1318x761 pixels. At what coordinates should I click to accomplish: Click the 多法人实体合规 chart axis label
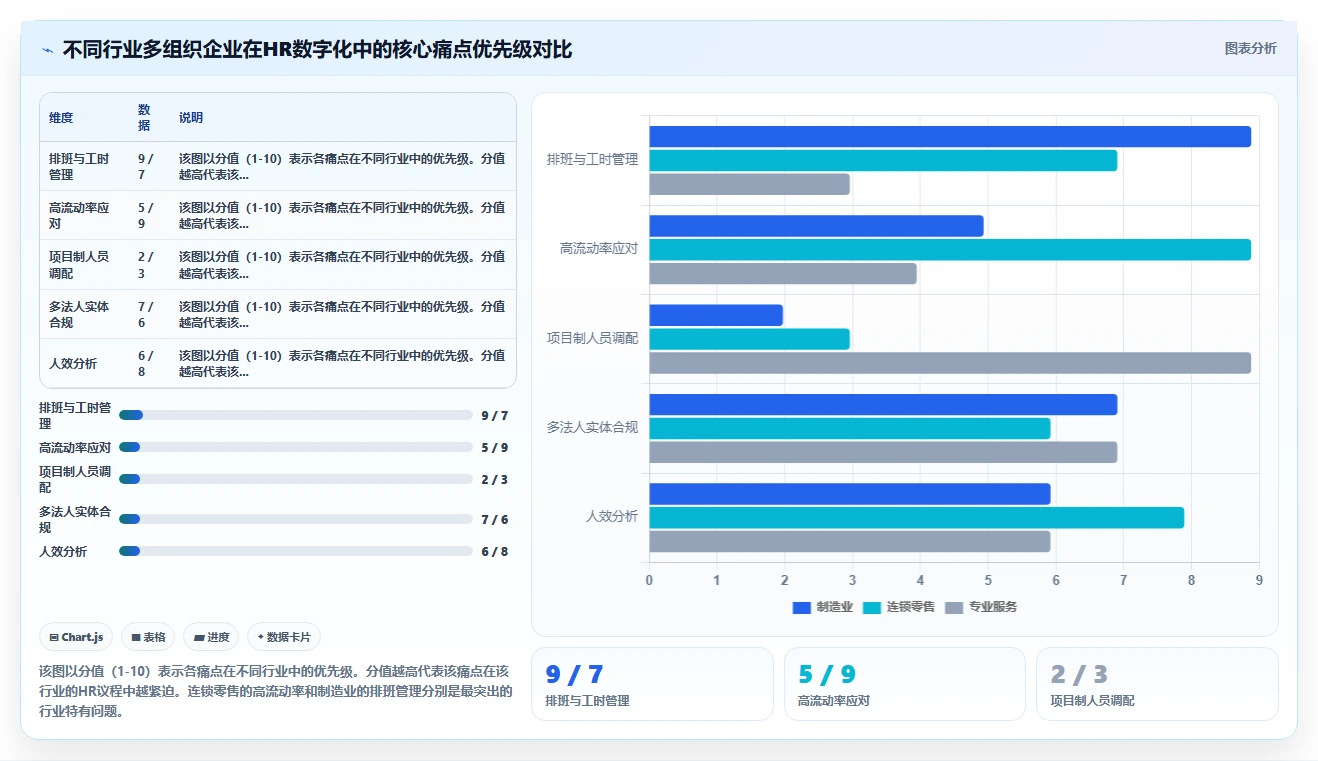pyautogui.click(x=592, y=428)
